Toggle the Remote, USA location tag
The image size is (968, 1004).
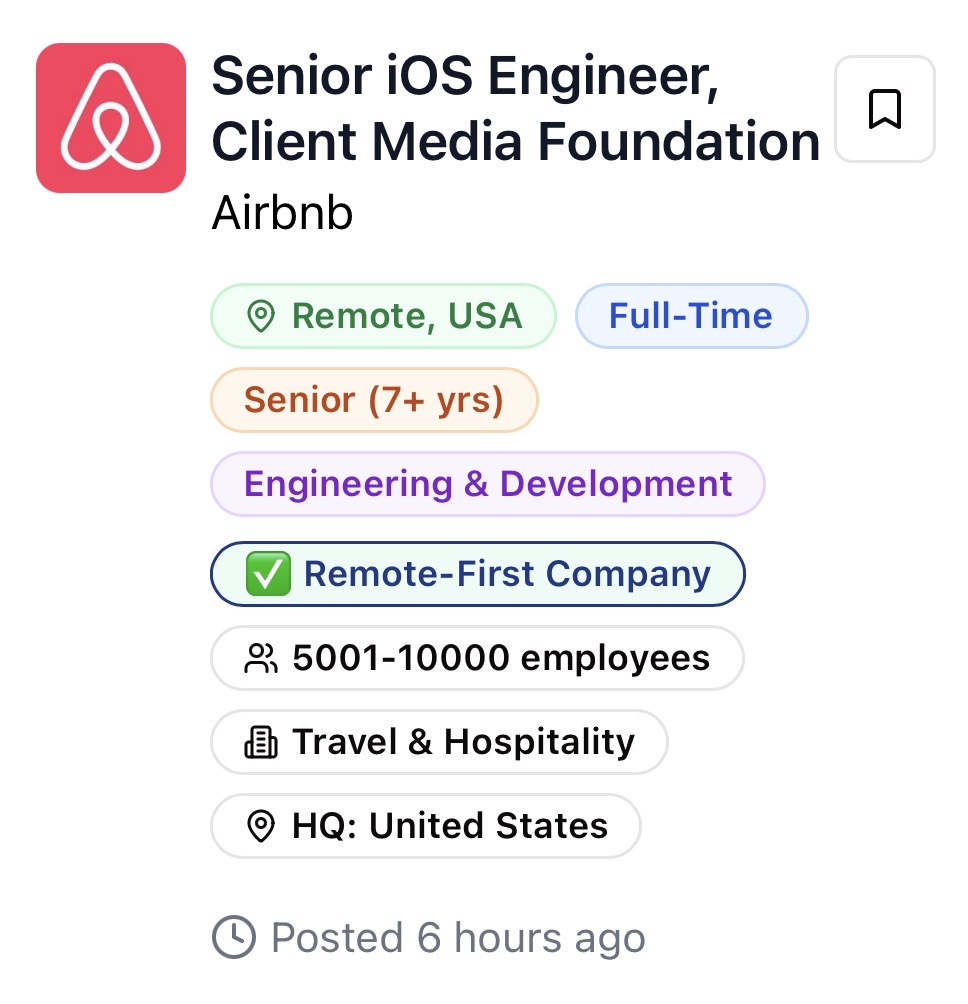click(x=382, y=315)
